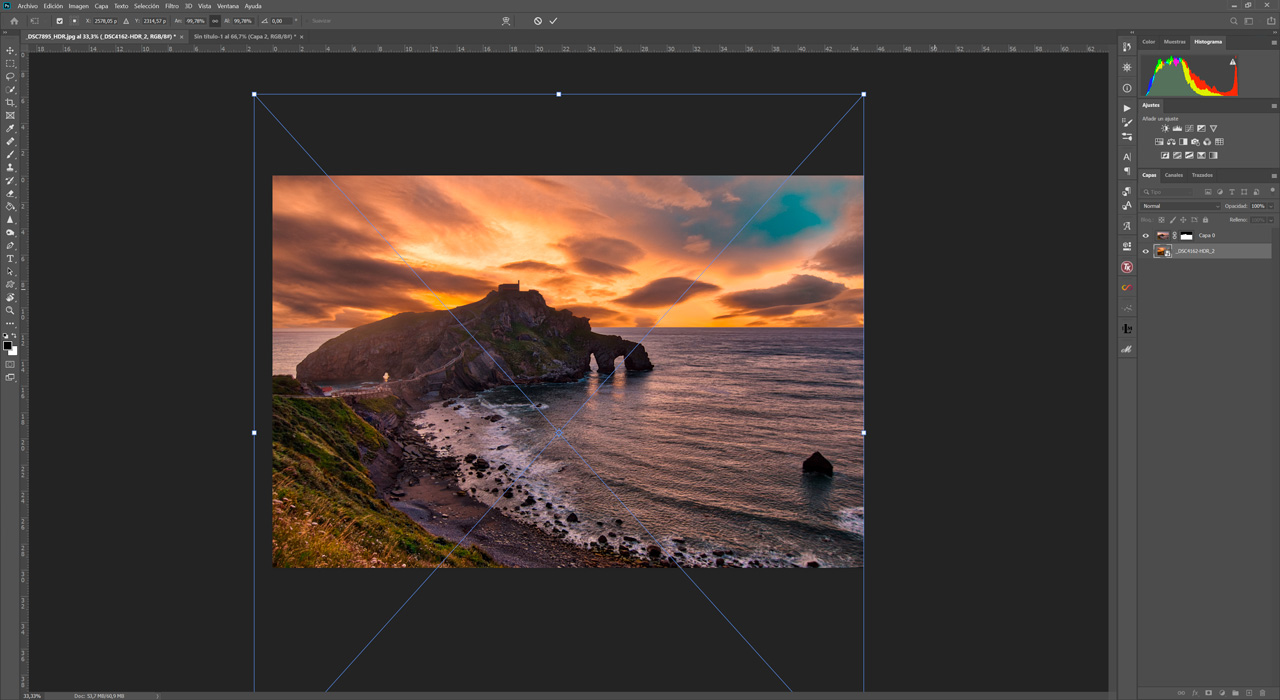This screenshot has height=700, width=1280.
Task: Open the Relleno dropdown arrow
Action: click(x=1270, y=220)
